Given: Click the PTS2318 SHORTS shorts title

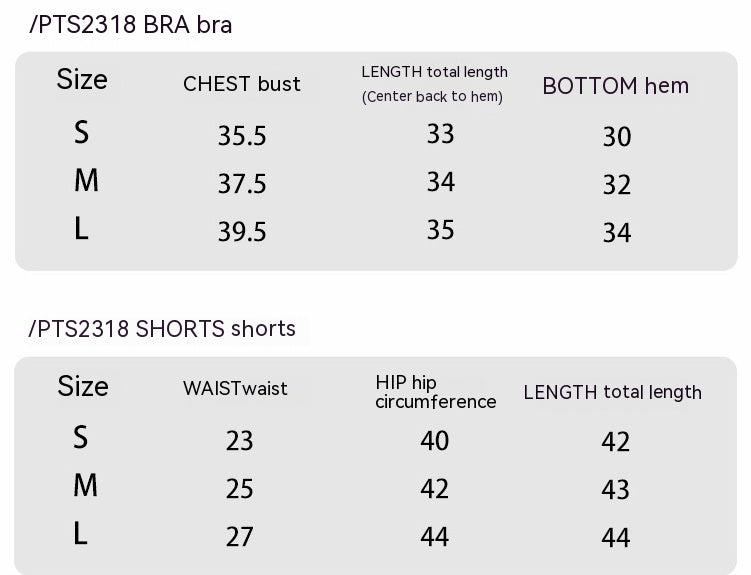Looking at the screenshot, I should point(163,329).
